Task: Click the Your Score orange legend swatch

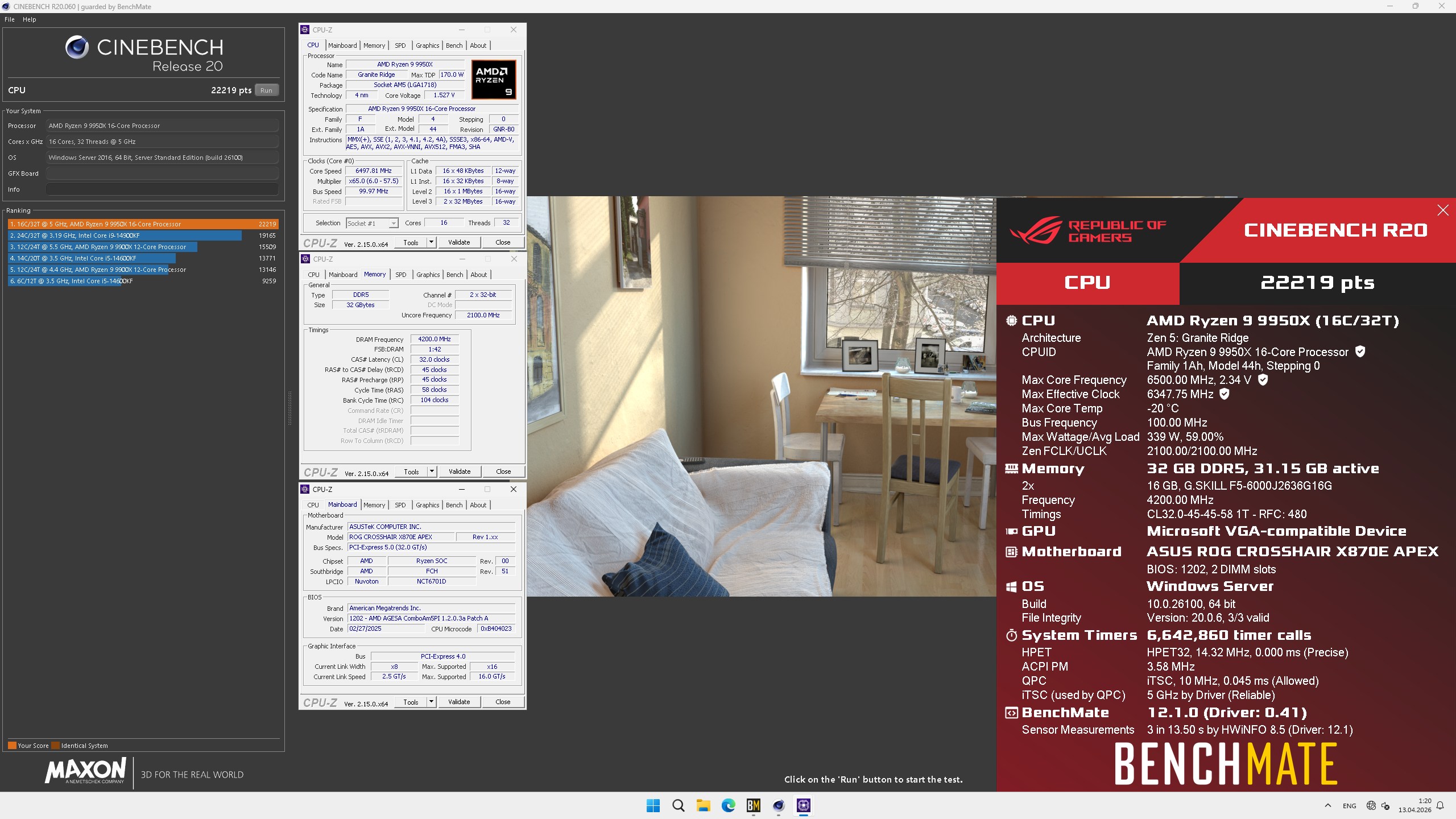Action: tap(12, 746)
